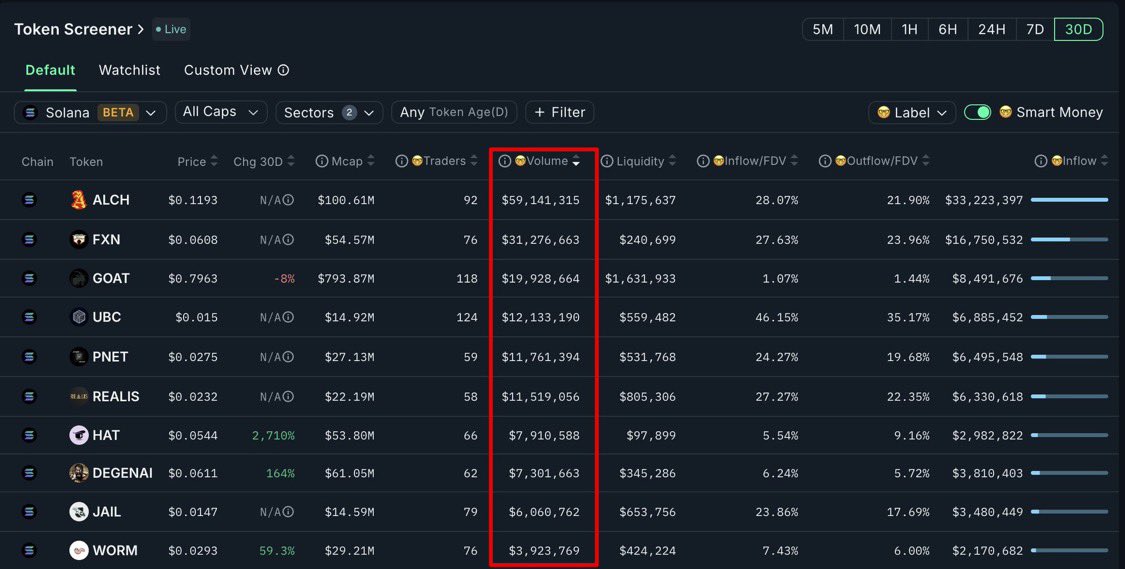Select the 6H timeframe
This screenshot has height=569, width=1125.
point(948,29)
